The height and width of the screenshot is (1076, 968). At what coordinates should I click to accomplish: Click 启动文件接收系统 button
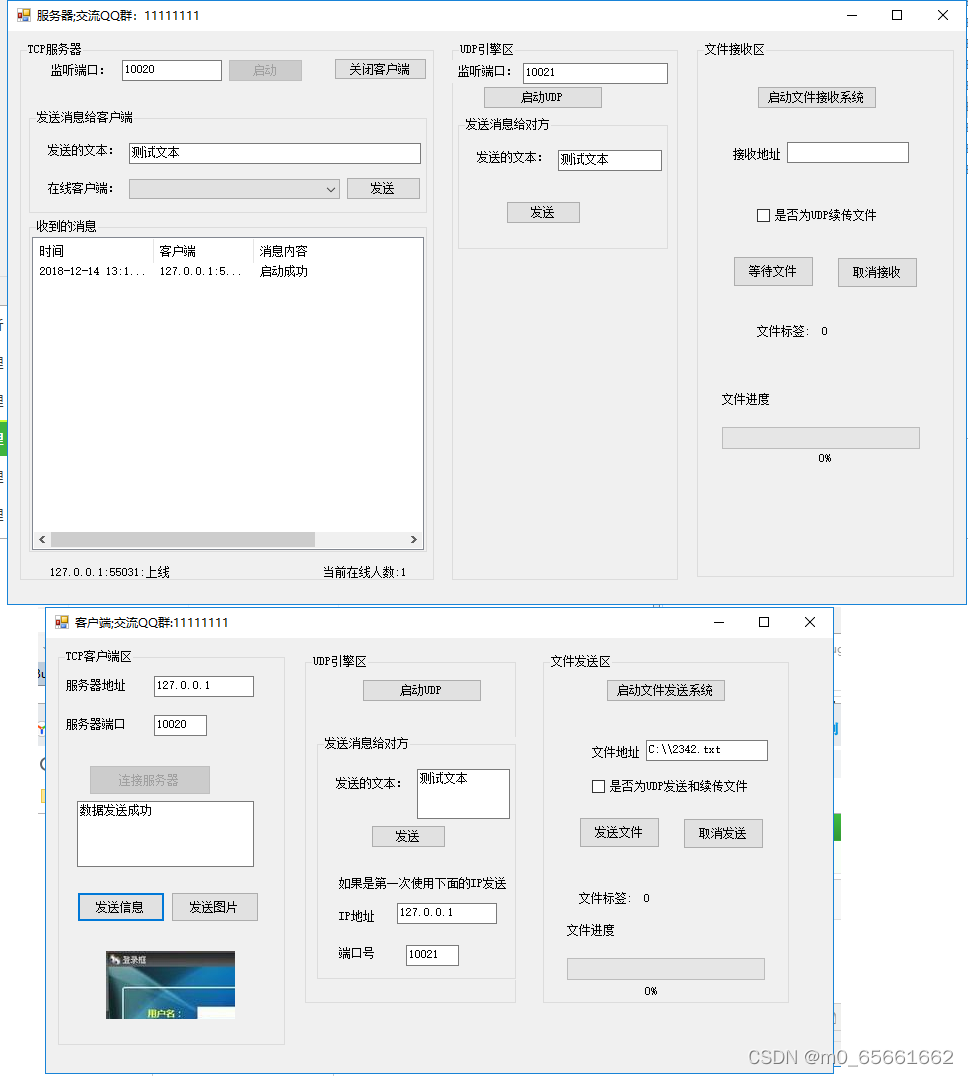816,97
